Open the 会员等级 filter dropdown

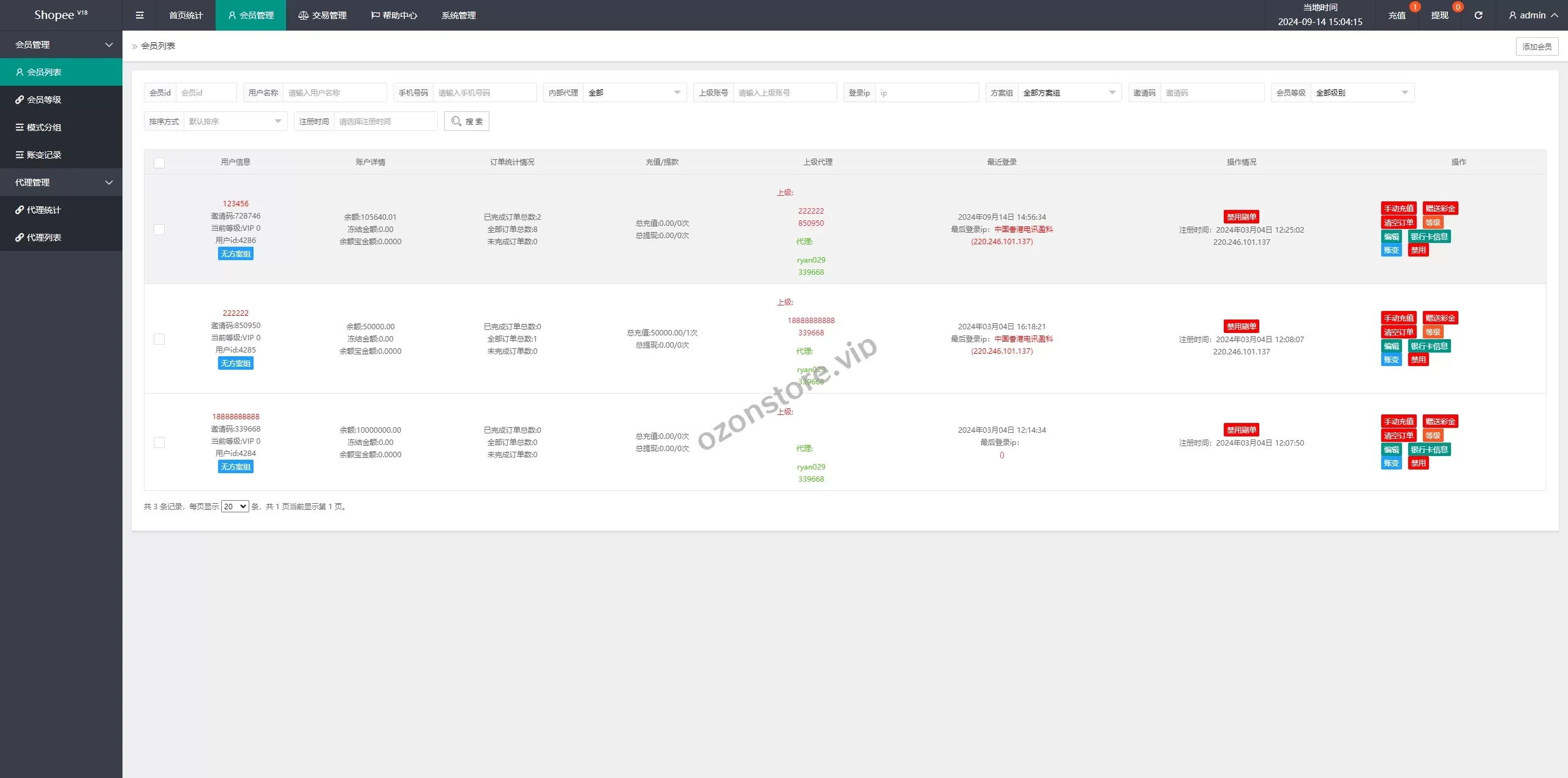1361,92
